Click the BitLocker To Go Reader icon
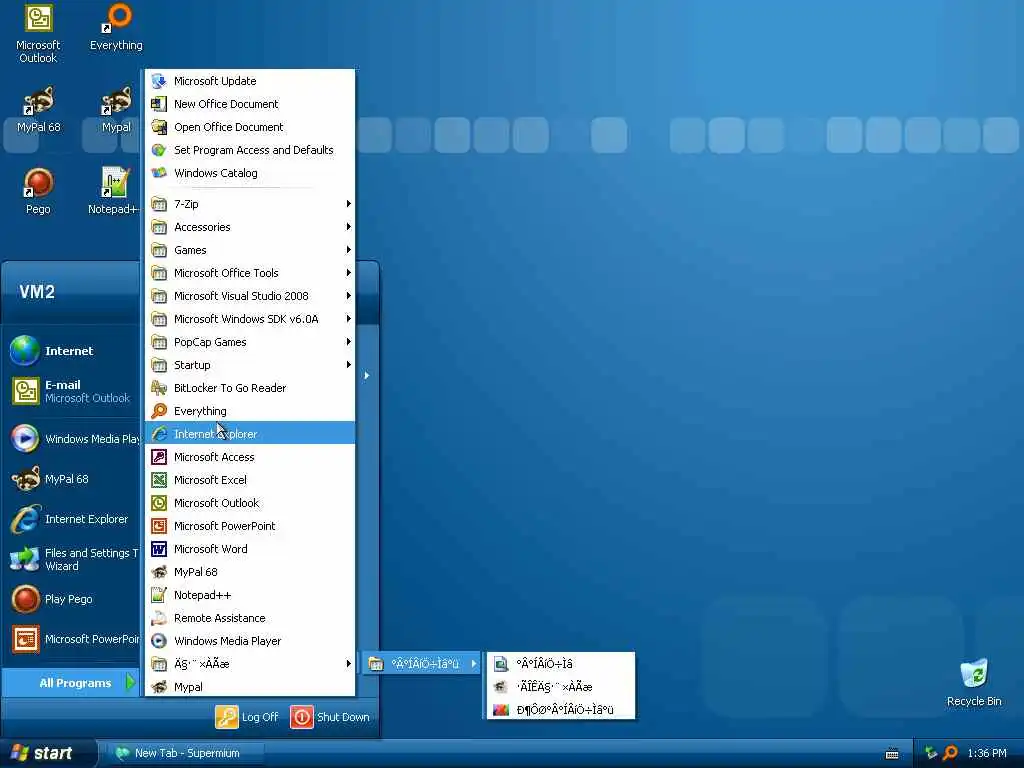1024x768 pixels. [159, 388]
